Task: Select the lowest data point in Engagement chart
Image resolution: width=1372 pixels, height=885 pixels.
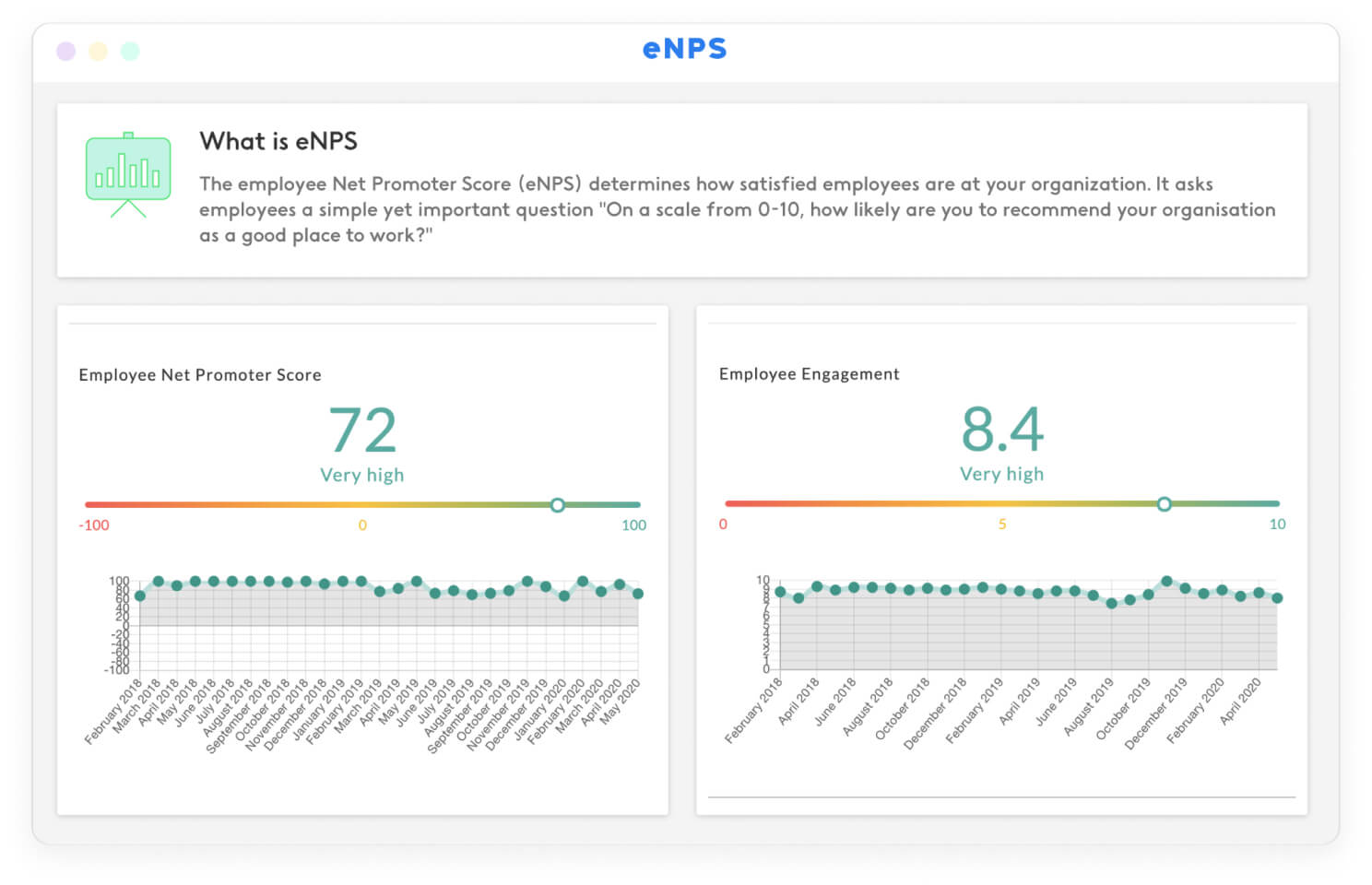Action: pyautogui.click(x=1111, y=604)
